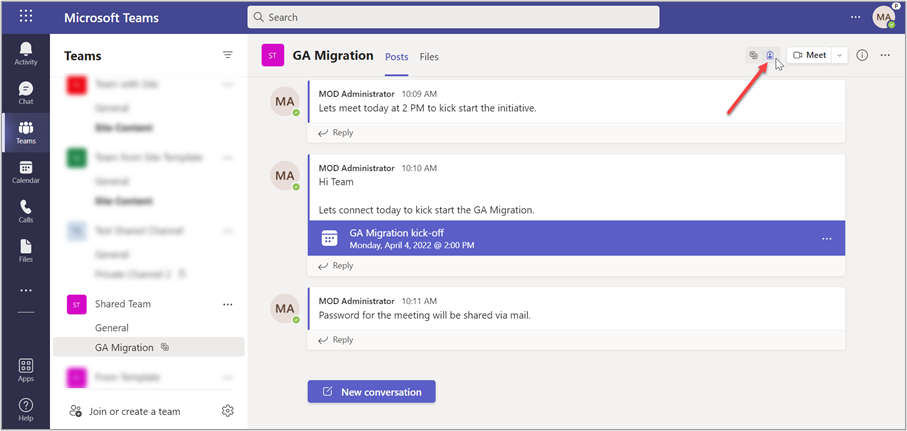Open Chat from the left rail

(x=26, y=93)
